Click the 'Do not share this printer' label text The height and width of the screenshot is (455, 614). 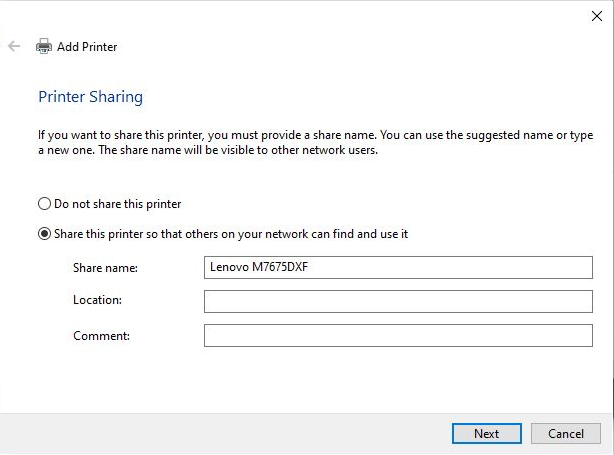(x=117, y=204)
